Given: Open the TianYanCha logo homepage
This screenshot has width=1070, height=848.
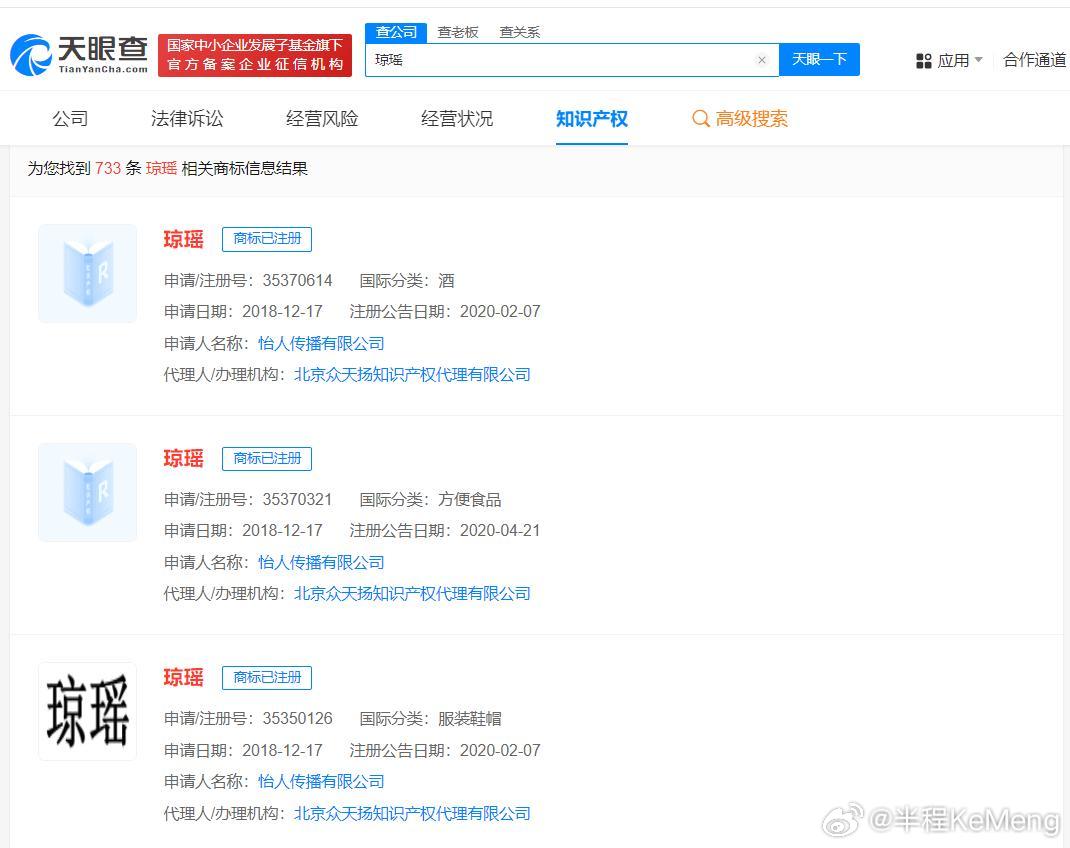Looking at the screenshot, I should coord(79,55).
